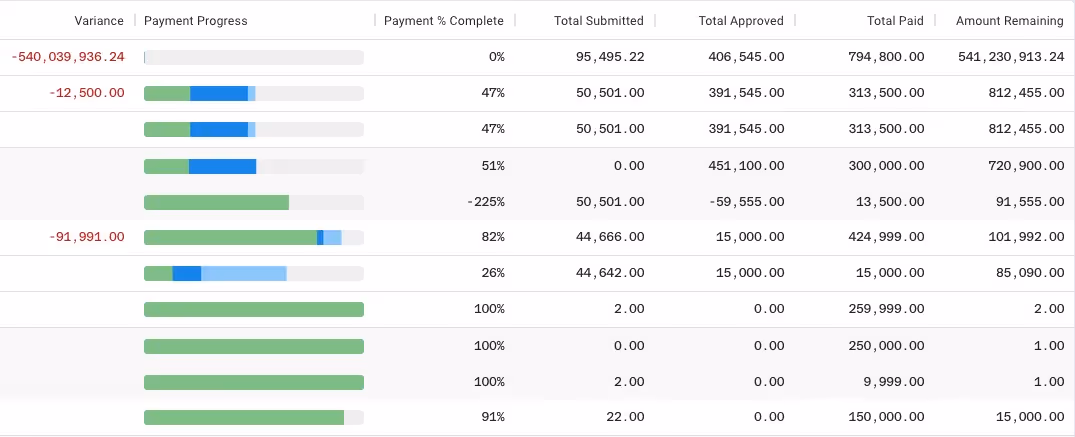Click the total approved value 406,545.00
Viewport: 1075px width, 437px height.
(747, 57)
